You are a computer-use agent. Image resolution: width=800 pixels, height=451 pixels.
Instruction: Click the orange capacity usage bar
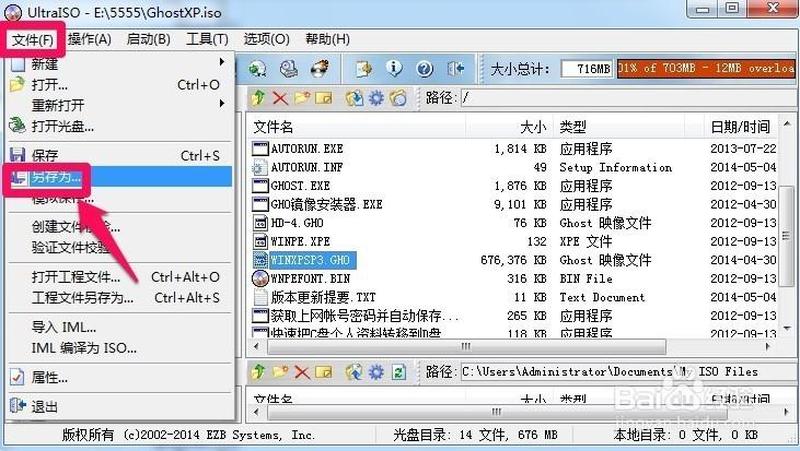(706, 68)
